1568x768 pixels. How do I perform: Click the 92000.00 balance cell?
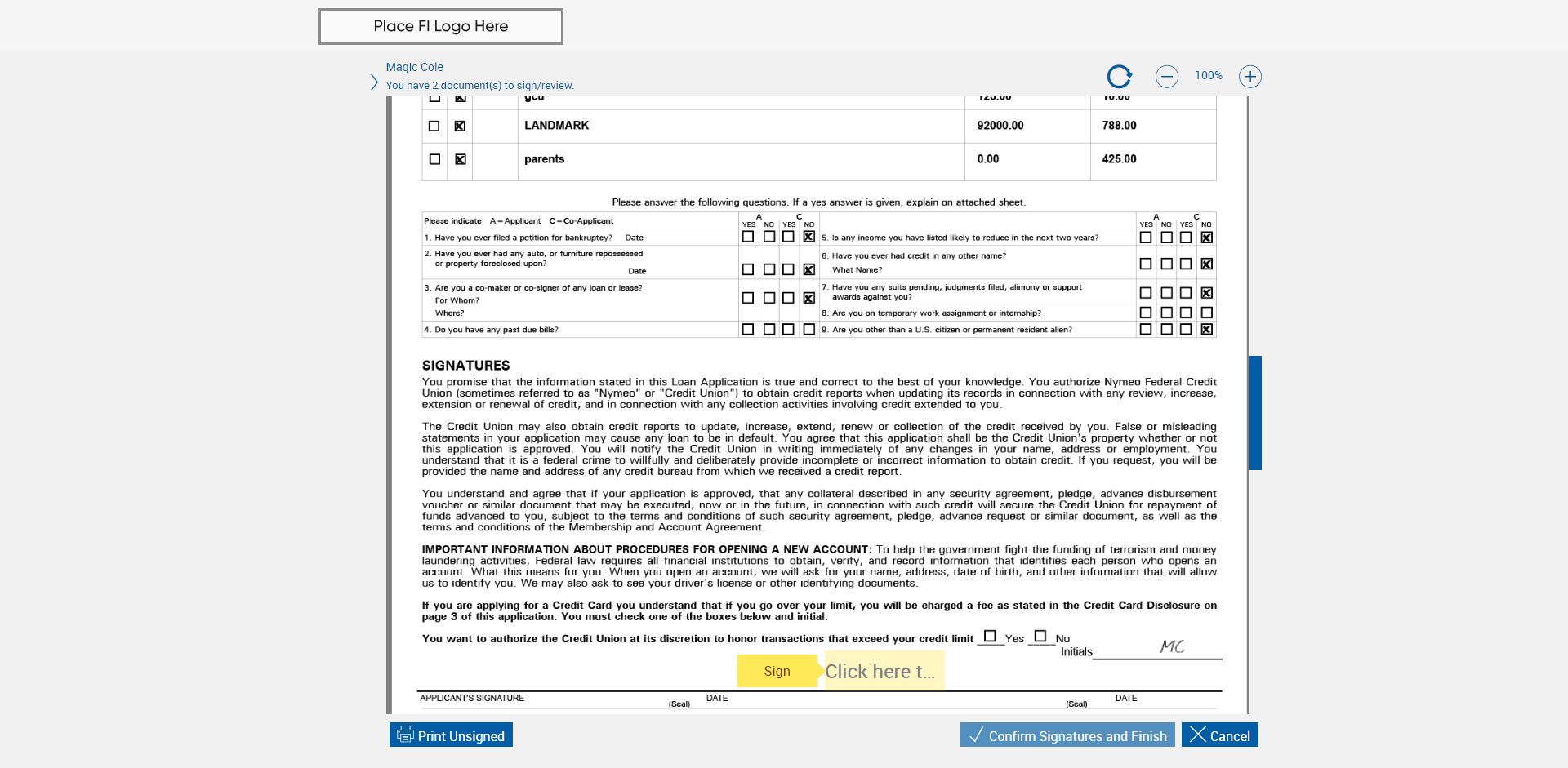coord(1000,126)
